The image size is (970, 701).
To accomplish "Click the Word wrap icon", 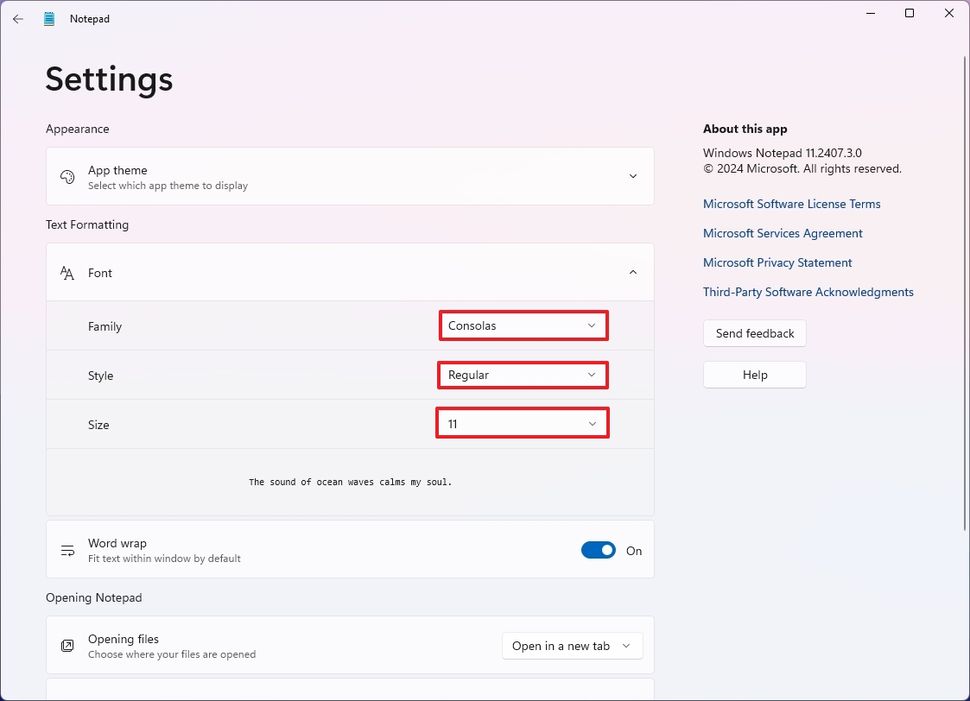I will coord(67,549).
